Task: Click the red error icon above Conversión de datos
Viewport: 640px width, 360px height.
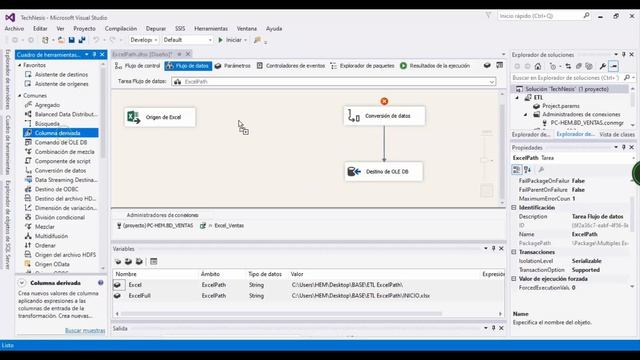Action: 384,101
